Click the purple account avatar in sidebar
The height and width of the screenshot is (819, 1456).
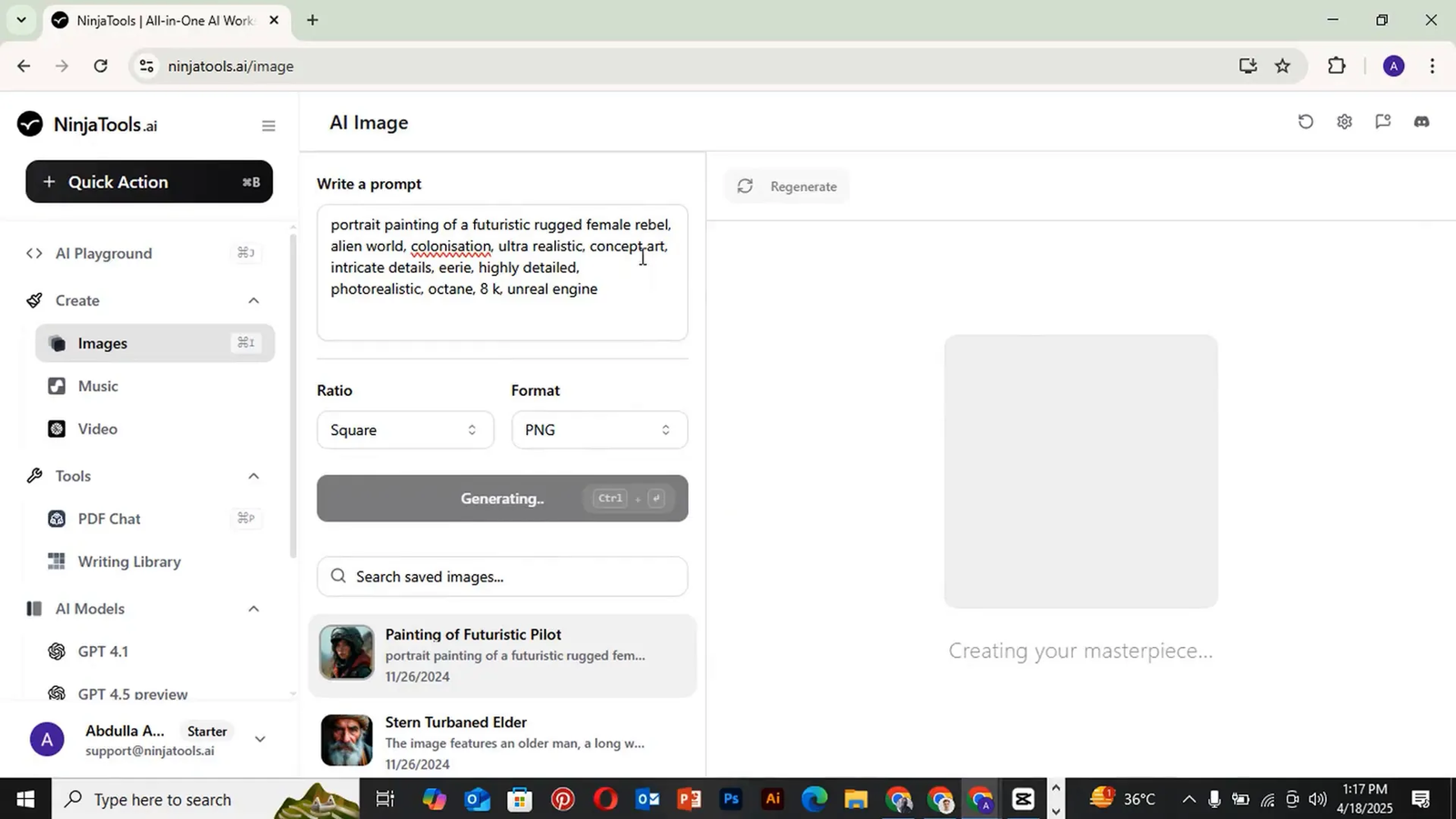tap(47, 739)
